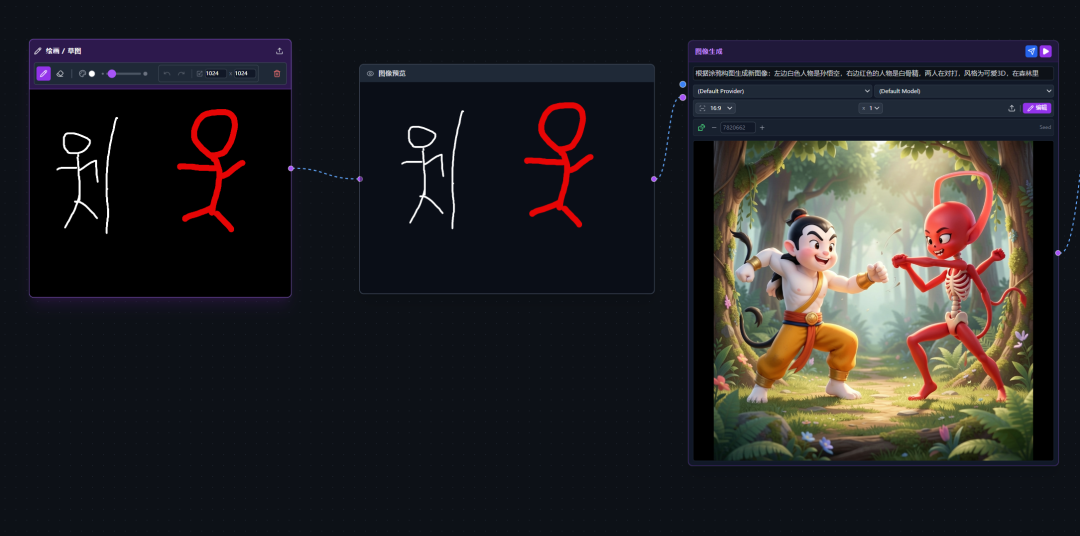The image size is (1080, 536).
Task: Open the image count ×1 dropdown
Action: (x=871, y=108)
